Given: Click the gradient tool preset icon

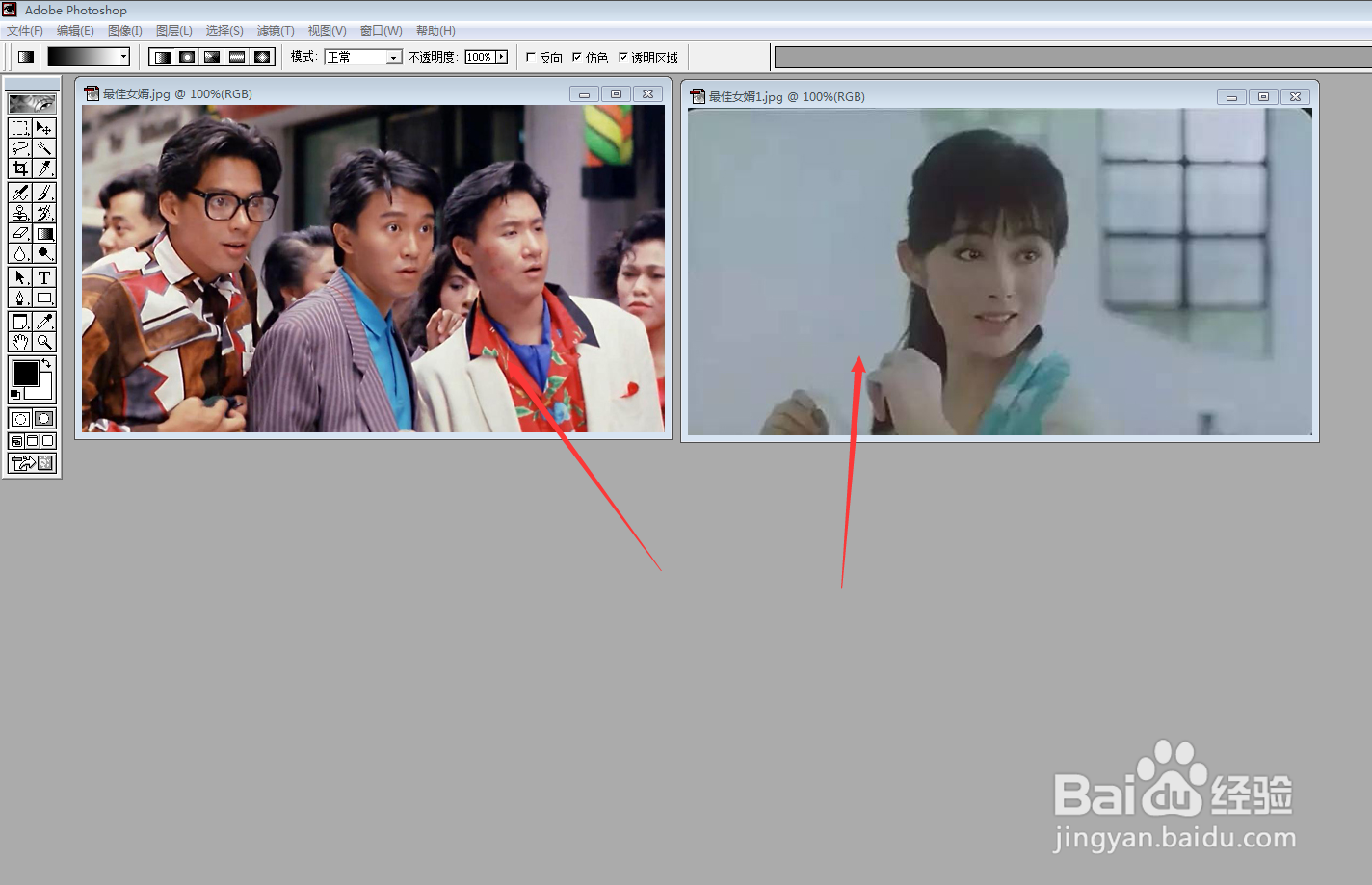Looking at the screenshot, I should 26,57.
